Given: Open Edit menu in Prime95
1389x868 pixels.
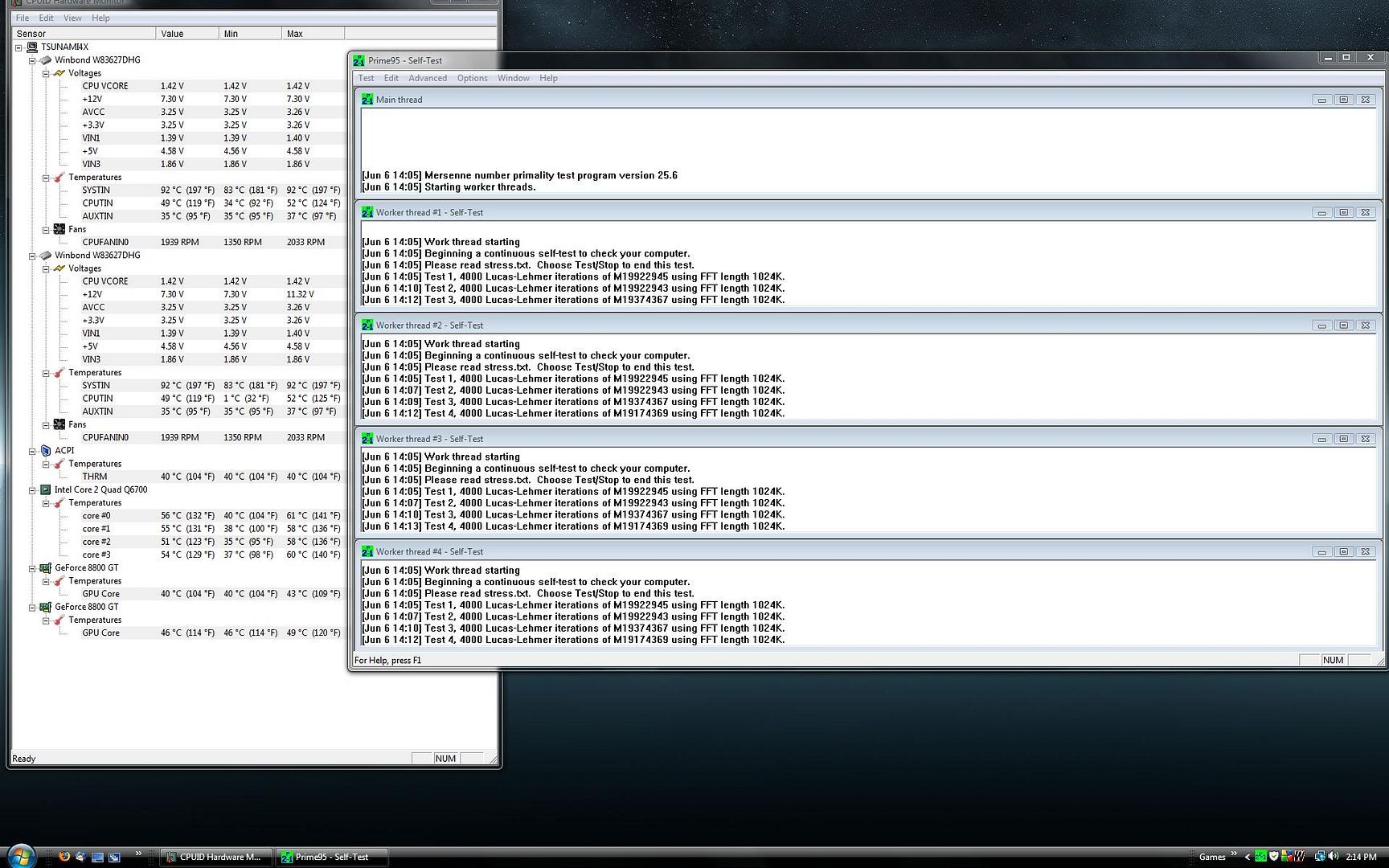Looking at the screenshot, I should pyautogui.click(x=391, y=78).
